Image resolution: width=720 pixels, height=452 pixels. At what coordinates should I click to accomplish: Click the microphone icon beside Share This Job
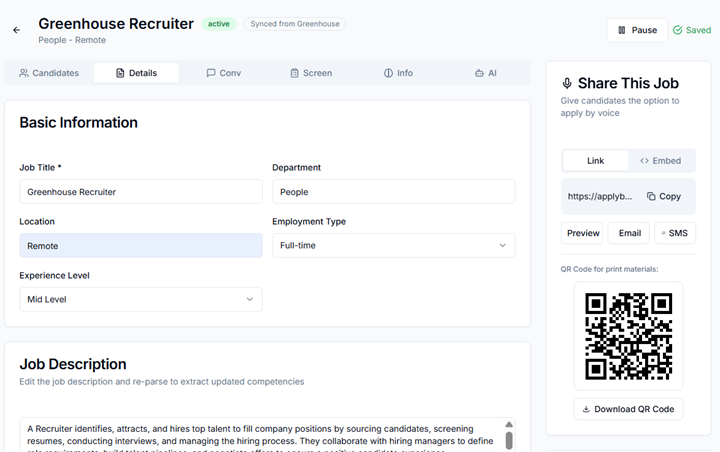(567, 83)
